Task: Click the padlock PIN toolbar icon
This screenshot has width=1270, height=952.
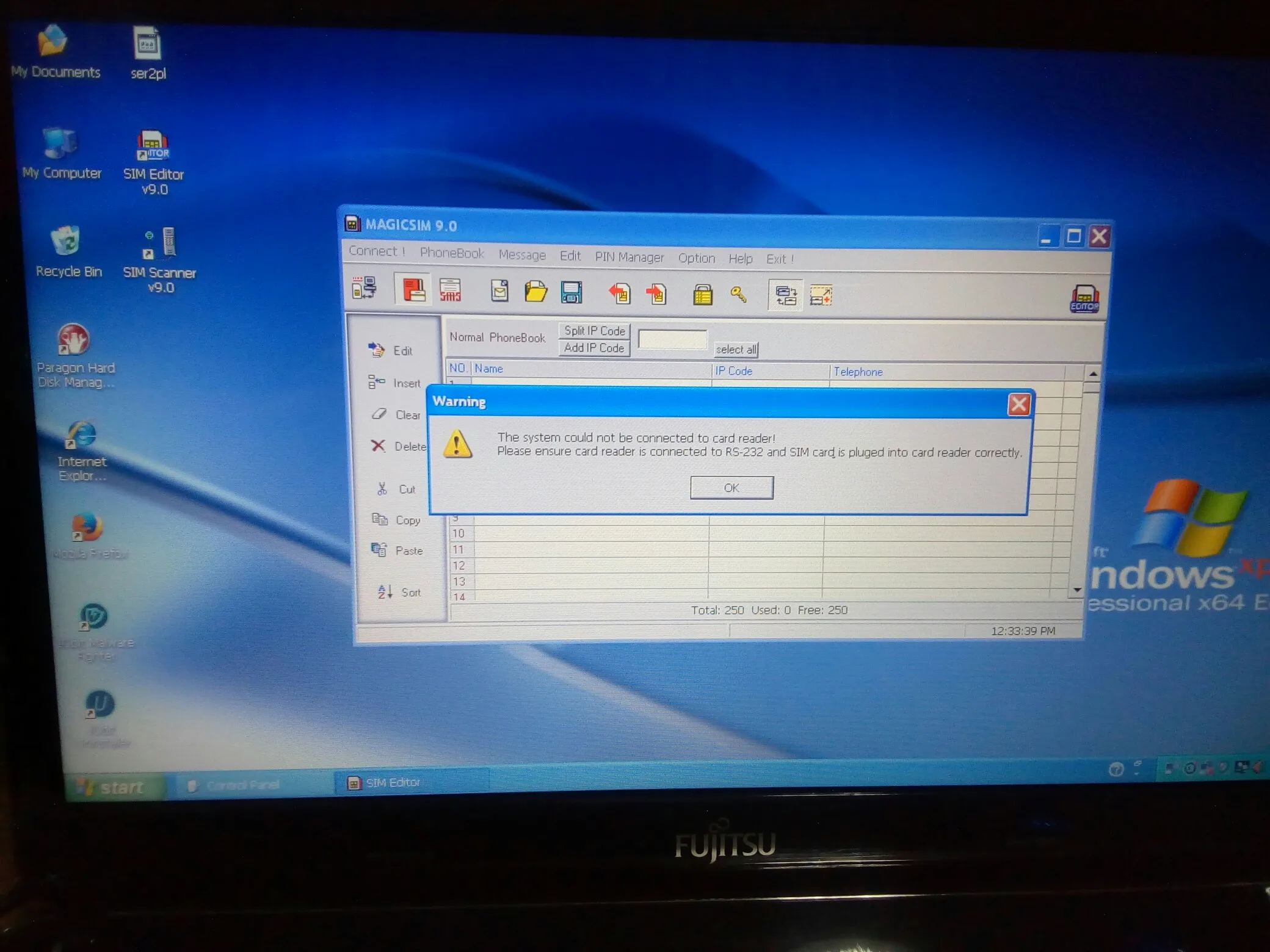Action: [x=702, y=295]
